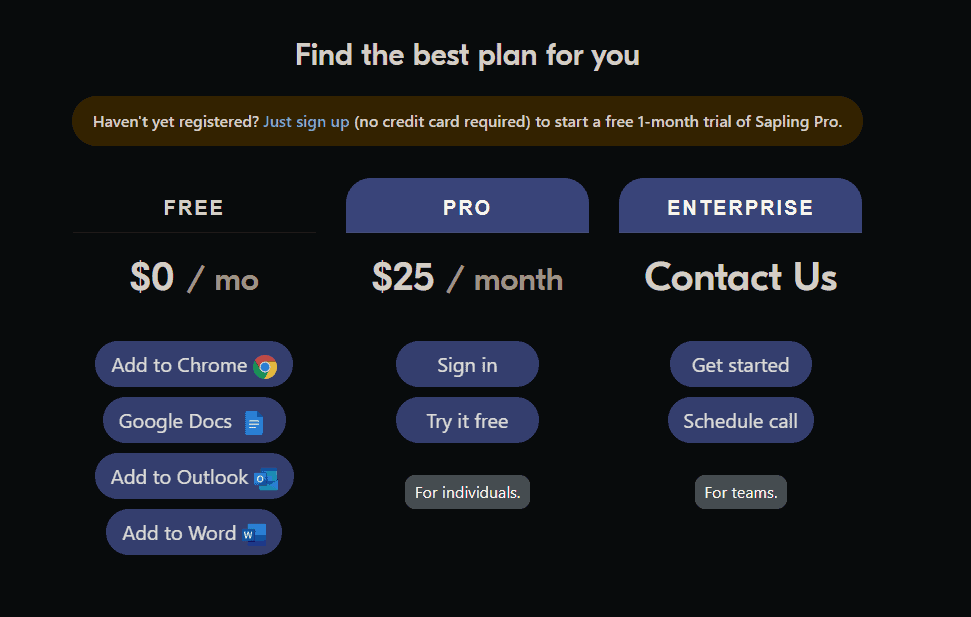Click the For teams label
This screenshot has width=971, height=617.
tap(741, 492)
